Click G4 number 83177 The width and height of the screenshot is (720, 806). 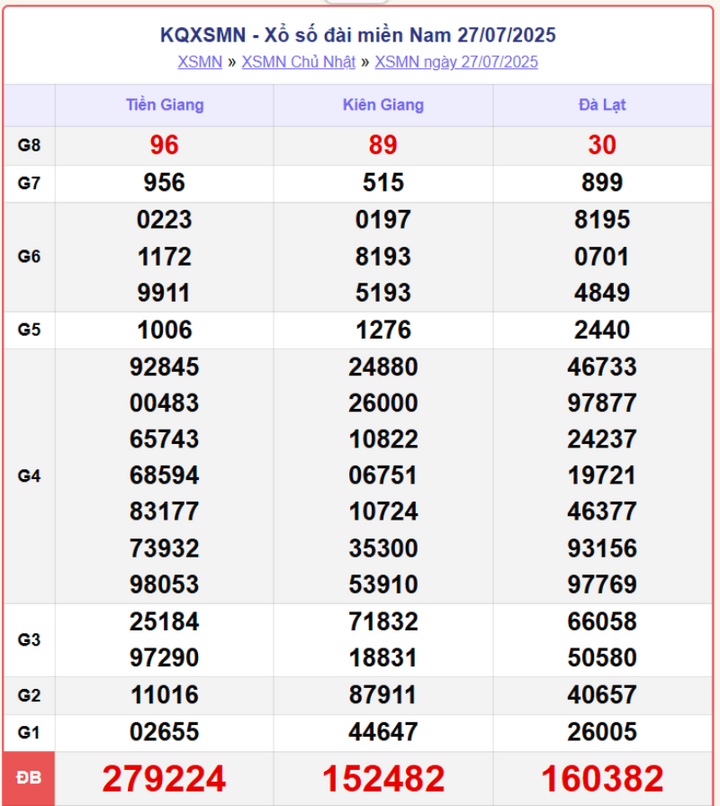[x=164, y=512]
